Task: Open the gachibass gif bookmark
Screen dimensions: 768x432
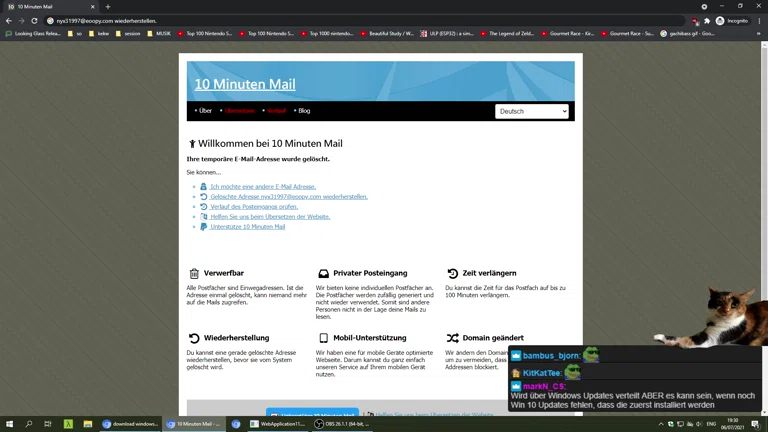Action: point(687,34)
